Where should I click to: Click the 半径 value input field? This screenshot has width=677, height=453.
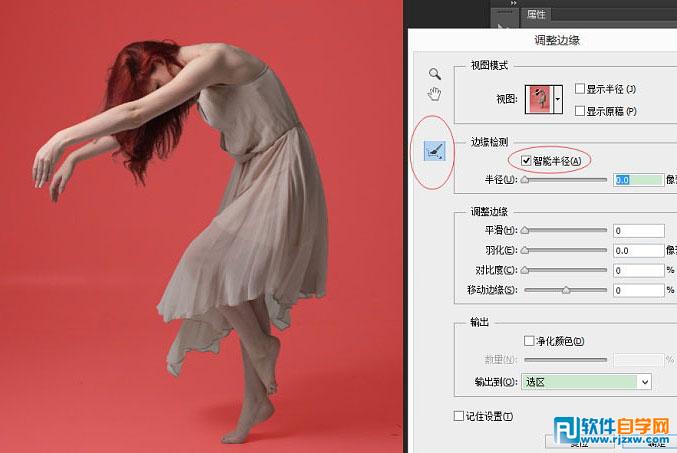click(x=639, y=180)
